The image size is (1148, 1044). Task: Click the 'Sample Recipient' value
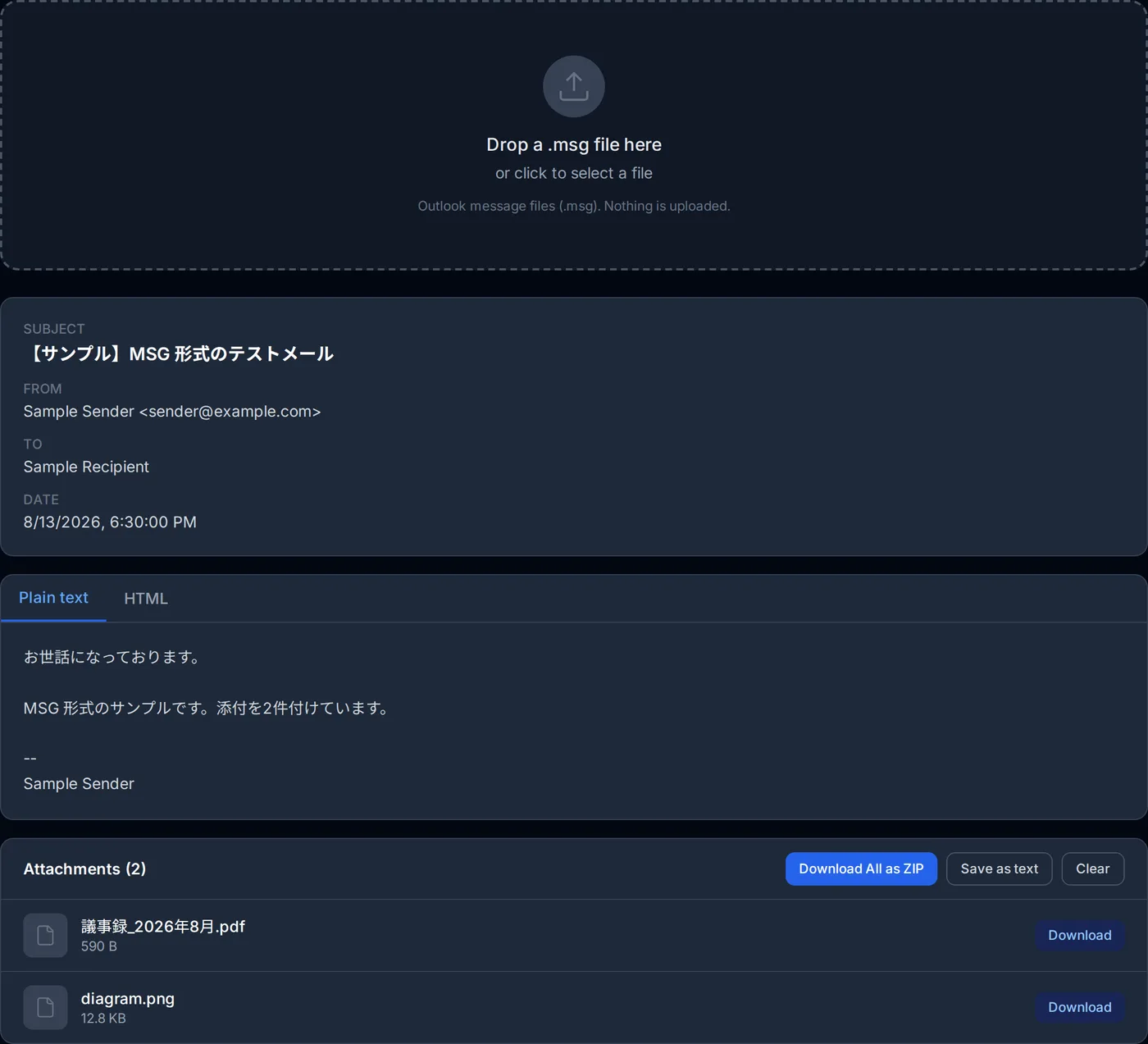pyautogui.click(x=86, y=467)
